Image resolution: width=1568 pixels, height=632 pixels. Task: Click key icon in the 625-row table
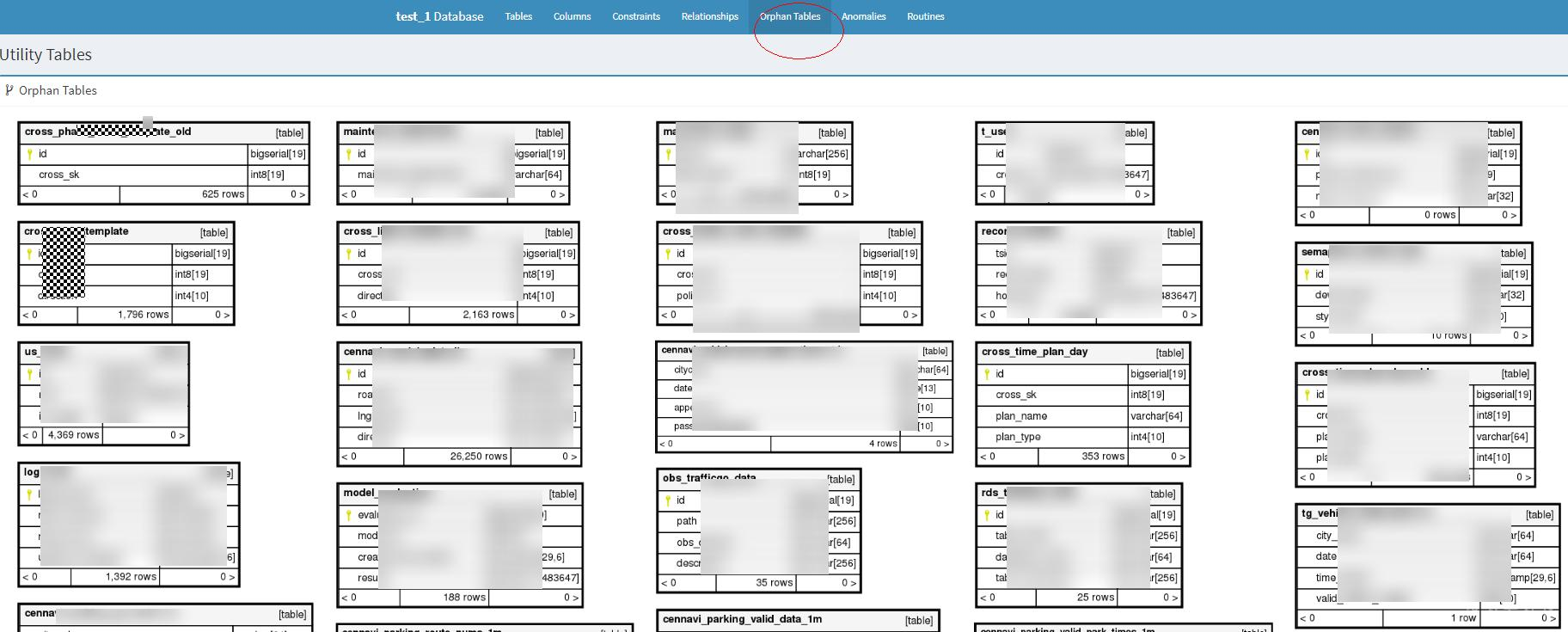click(29, 154)
